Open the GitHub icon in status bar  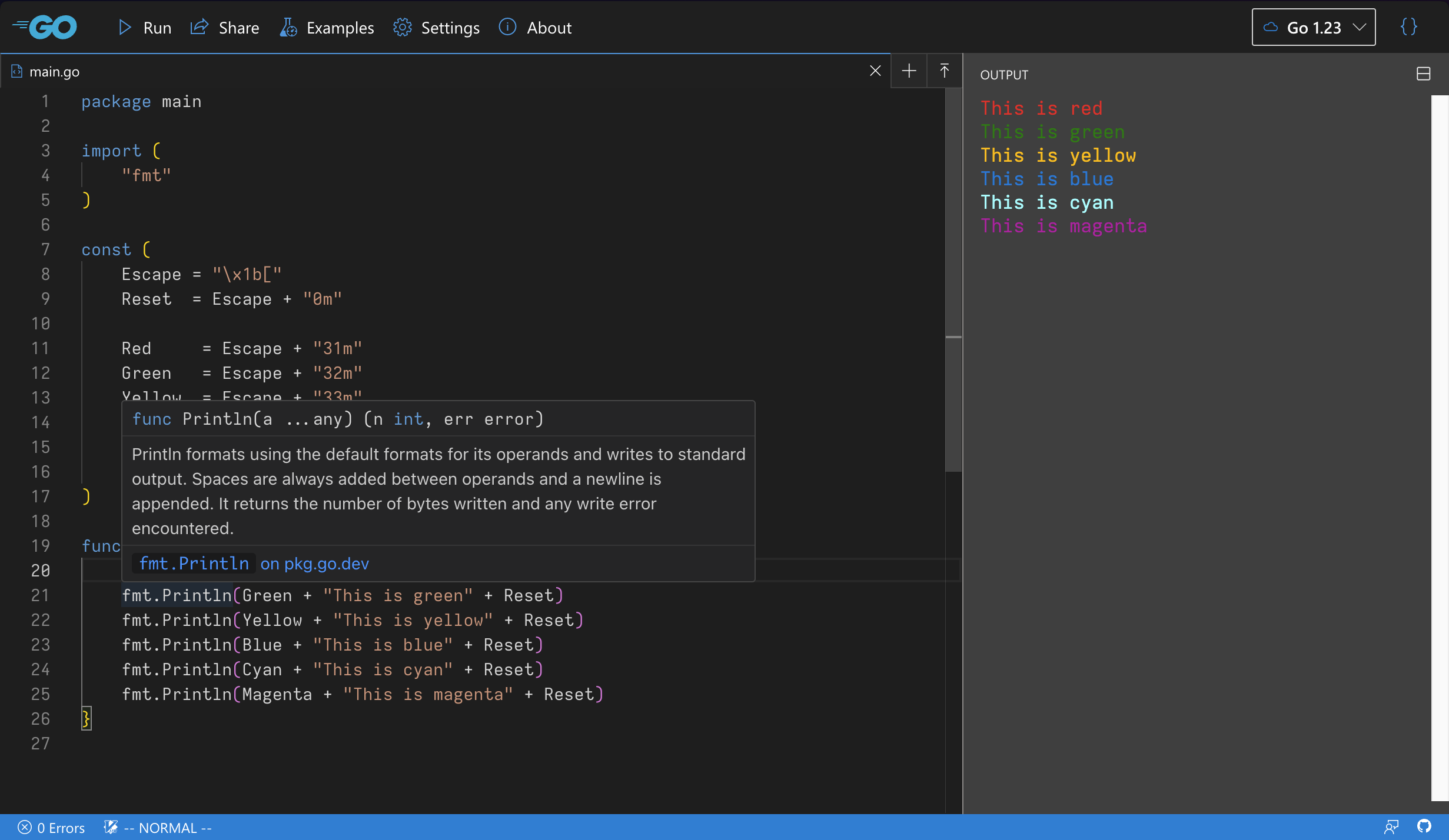click(x=1424, y=827)
